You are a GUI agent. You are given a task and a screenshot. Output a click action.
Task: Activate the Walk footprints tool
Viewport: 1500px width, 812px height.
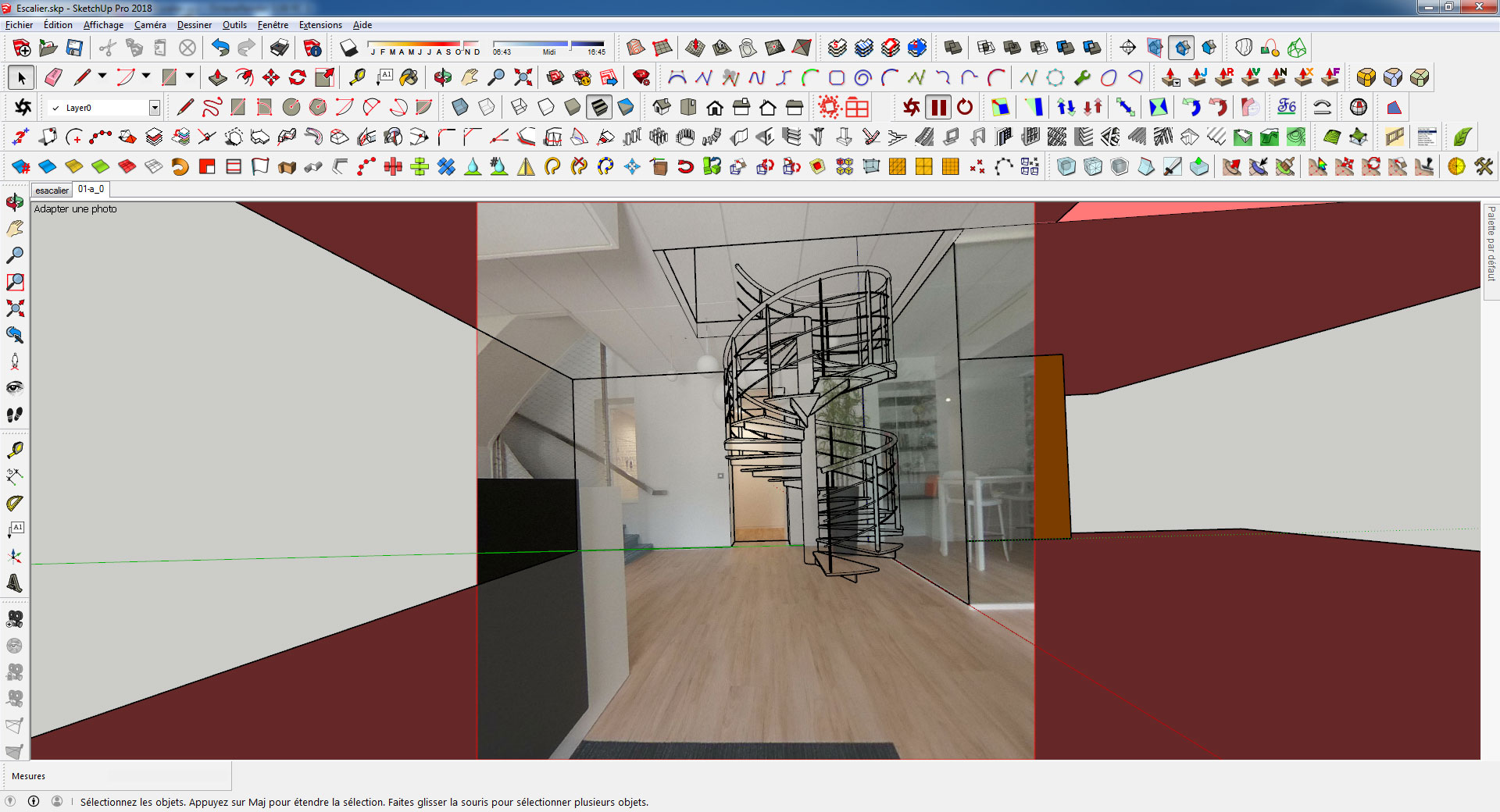click(x=15, y=415)
